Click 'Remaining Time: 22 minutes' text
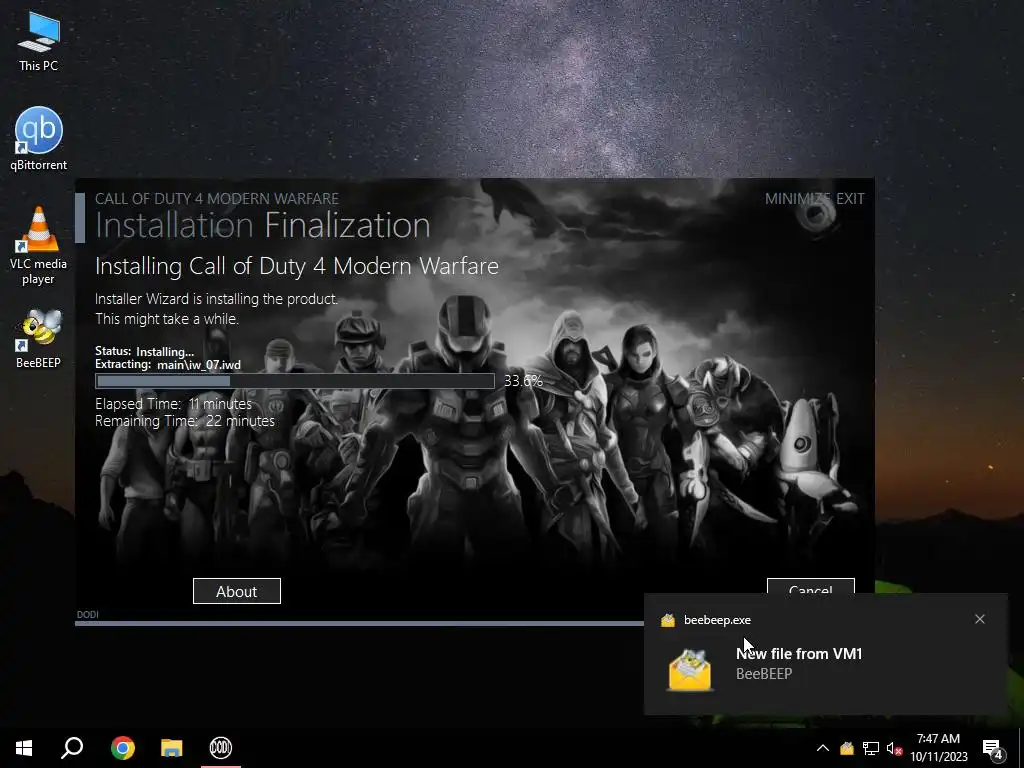Viewport: 1024px width, 768px height. point(185,421)
